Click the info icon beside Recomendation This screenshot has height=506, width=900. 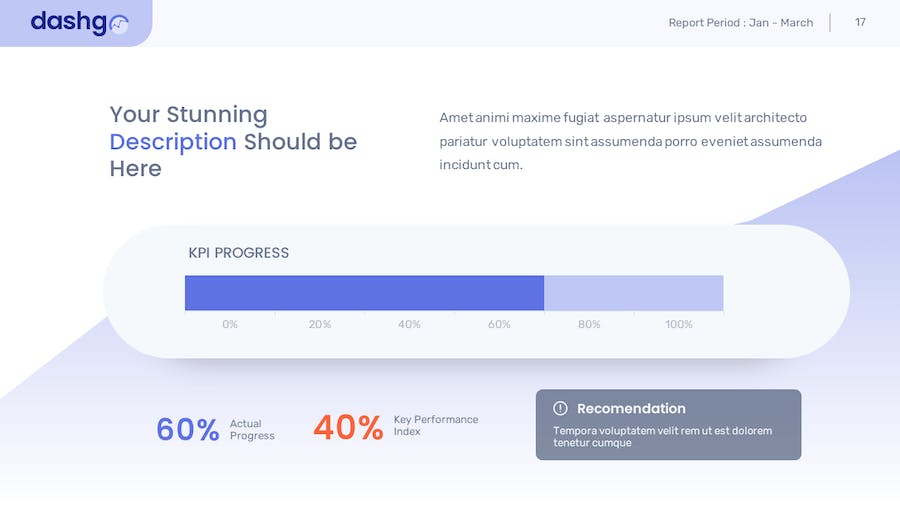pyautogui.click(x=560, y=408)
